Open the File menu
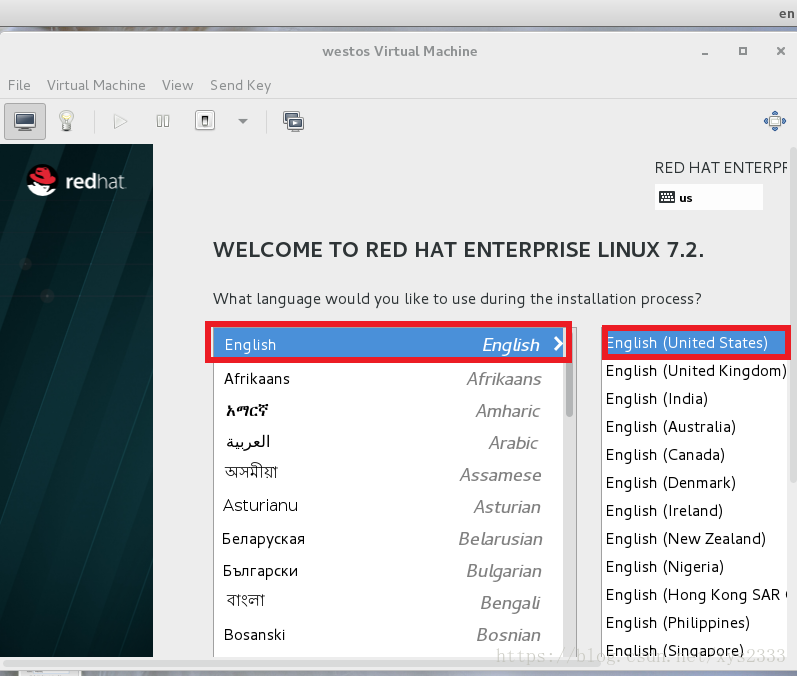Screen dimensions: 797x676 pos(19,85)
